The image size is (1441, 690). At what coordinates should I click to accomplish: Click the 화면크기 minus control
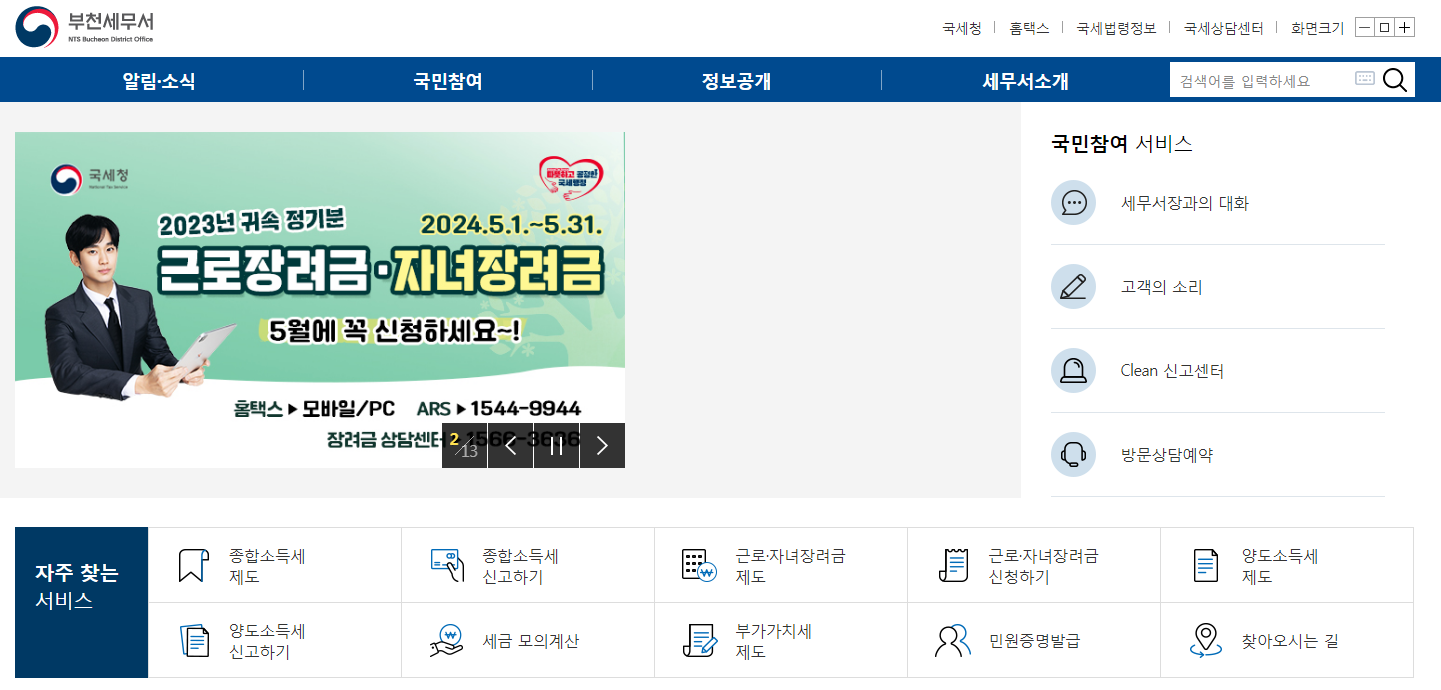pos(1364,27)
